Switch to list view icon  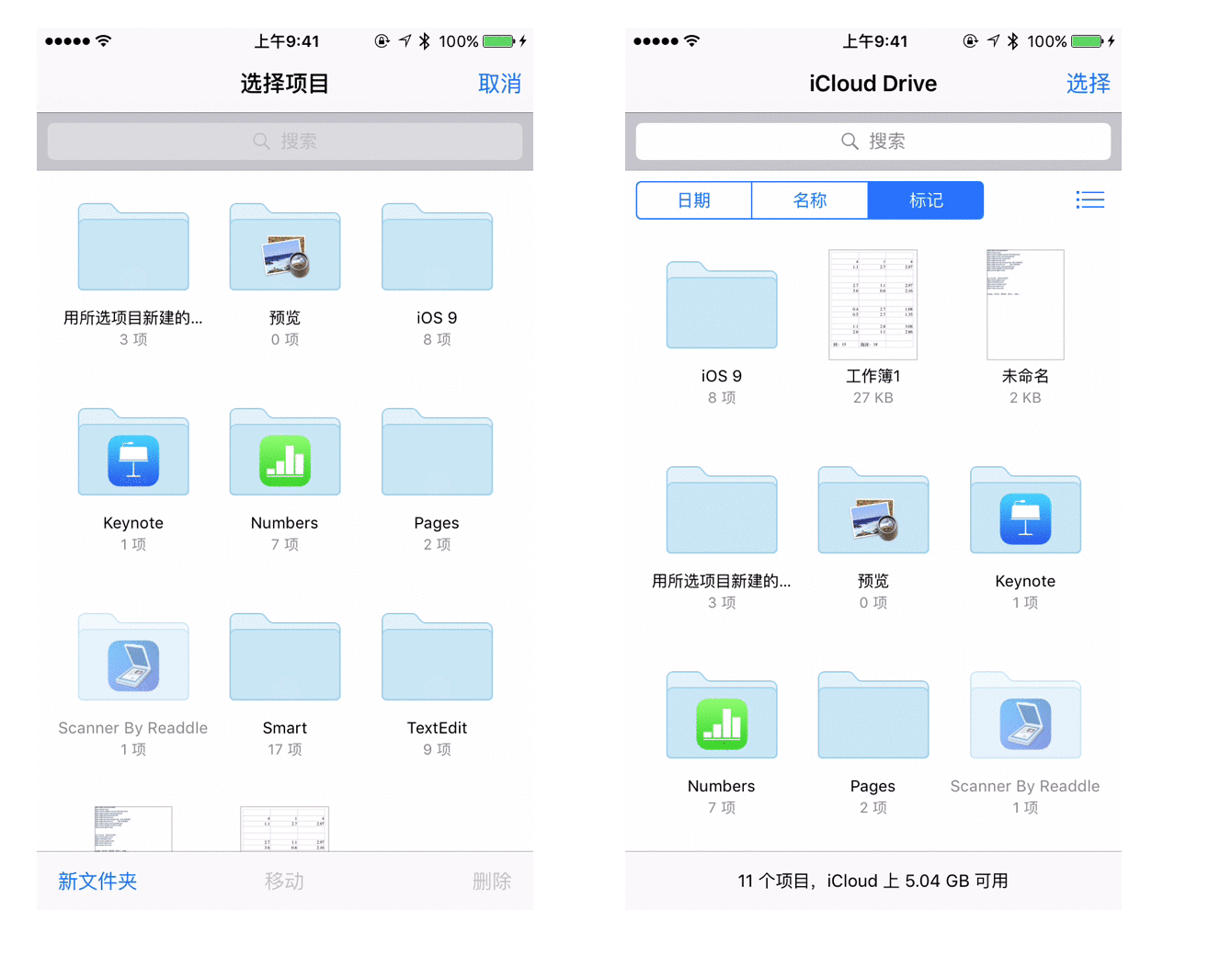(1089, 200)
